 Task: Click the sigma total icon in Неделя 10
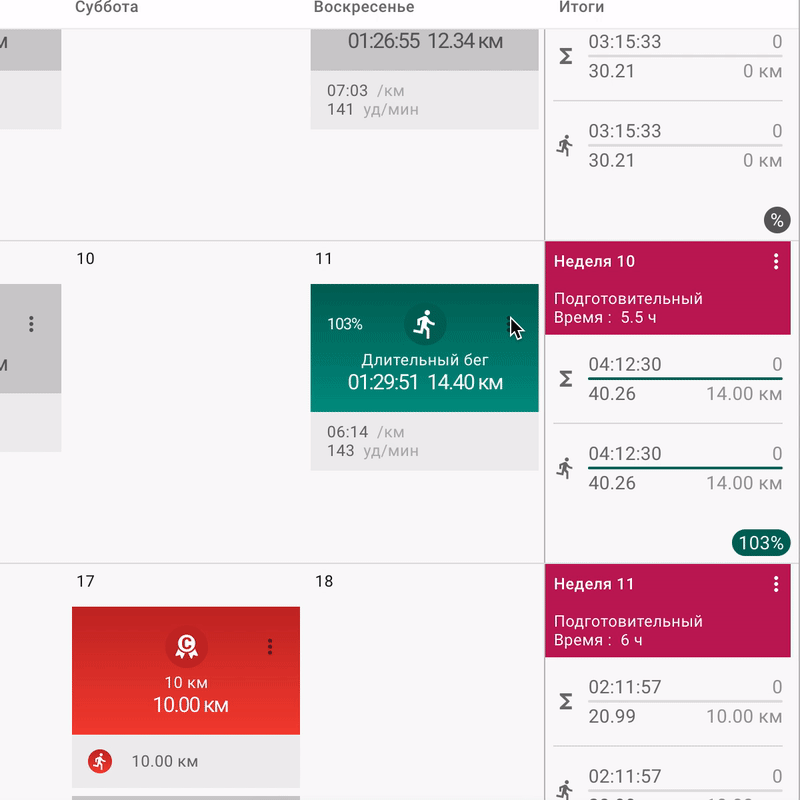pos(565,379)
